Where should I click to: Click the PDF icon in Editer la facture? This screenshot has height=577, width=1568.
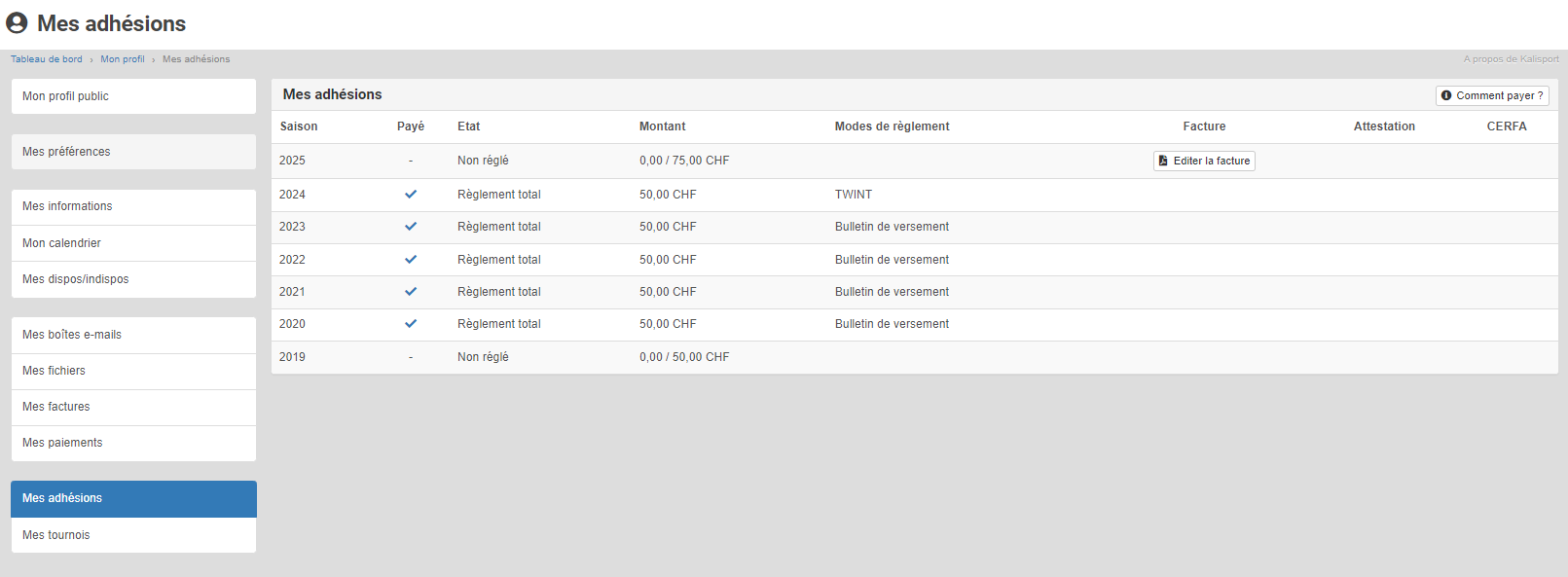(x=1163, y=161)
